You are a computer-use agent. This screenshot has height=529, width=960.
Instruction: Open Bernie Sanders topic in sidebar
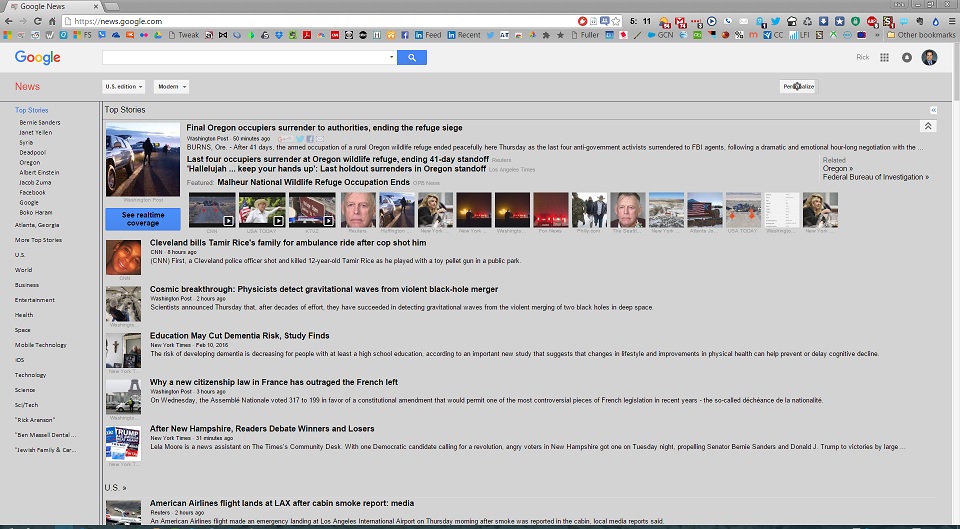pos(40,122)
